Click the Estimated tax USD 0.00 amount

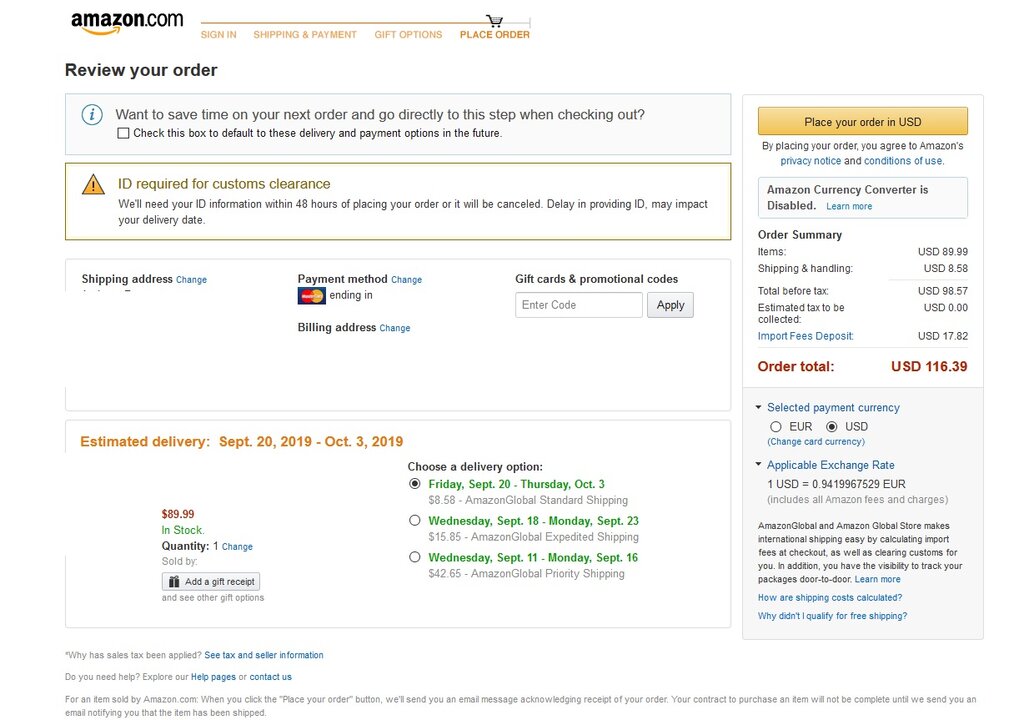[x=946, y=307]
